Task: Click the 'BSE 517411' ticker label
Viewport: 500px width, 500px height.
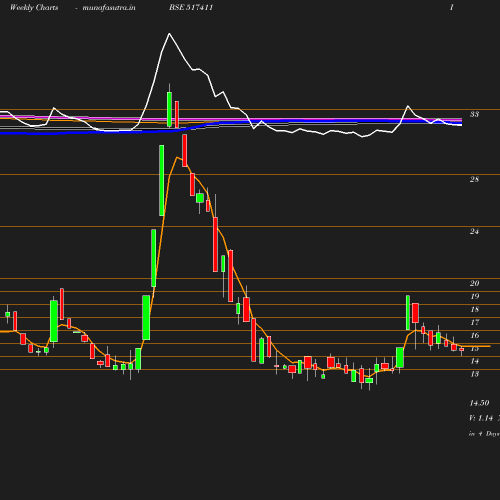Action: pos(191,8)
